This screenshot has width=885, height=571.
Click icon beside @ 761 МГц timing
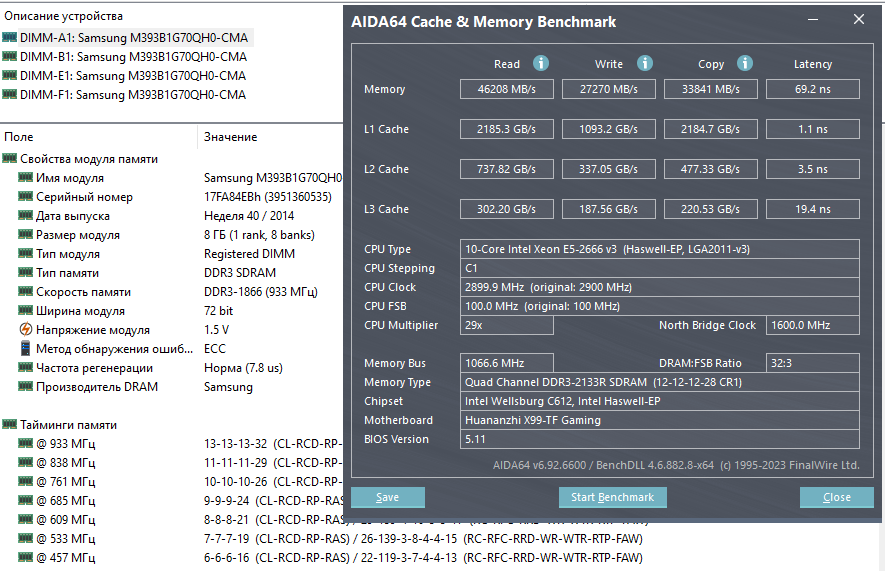point(25,481)
